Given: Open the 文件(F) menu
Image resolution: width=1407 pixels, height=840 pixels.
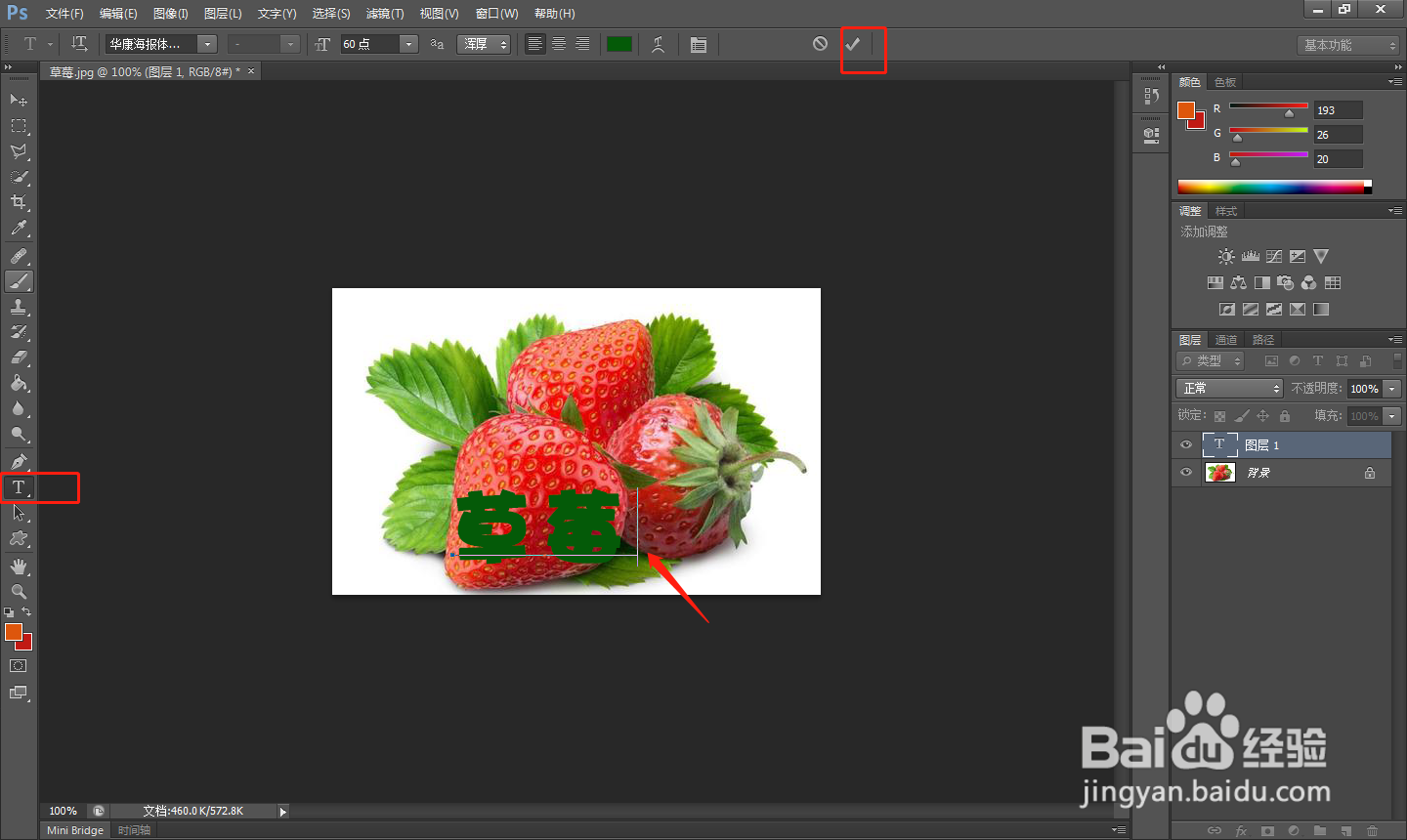Looking at the screenshot, I should coord(64,14).
